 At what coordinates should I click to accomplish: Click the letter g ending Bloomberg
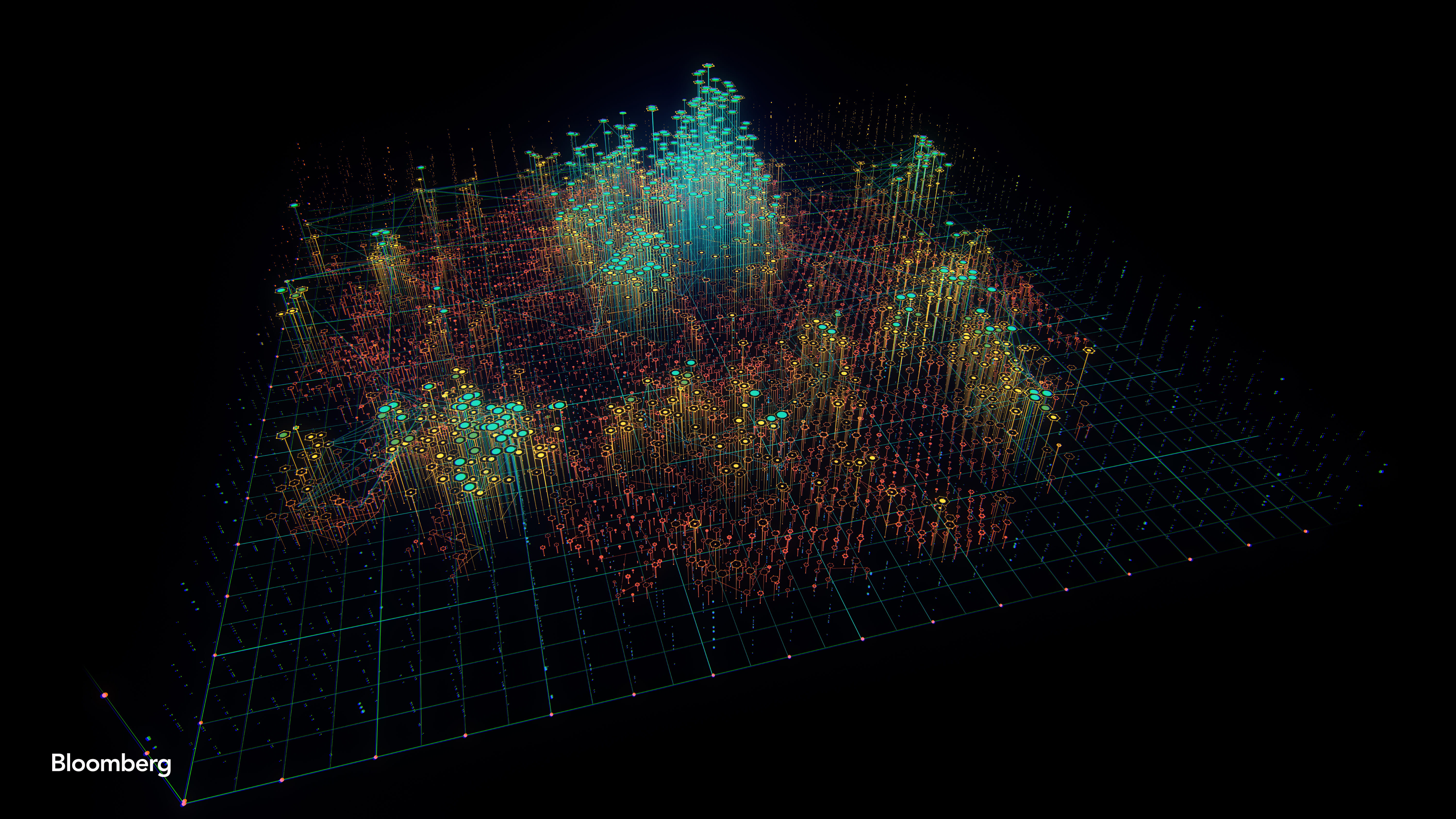point(165,766)
